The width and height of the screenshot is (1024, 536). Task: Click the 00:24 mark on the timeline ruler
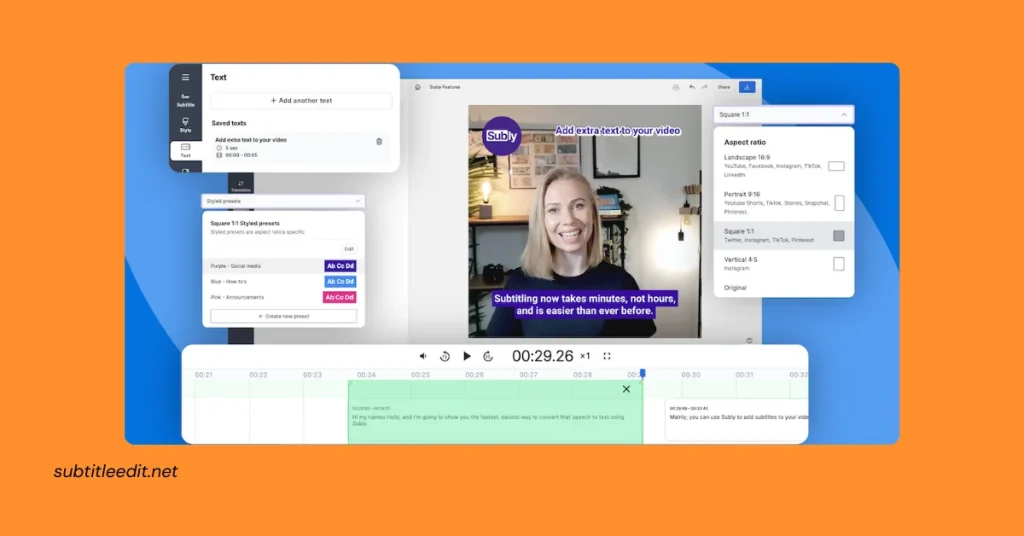click(x=366, y=375)
